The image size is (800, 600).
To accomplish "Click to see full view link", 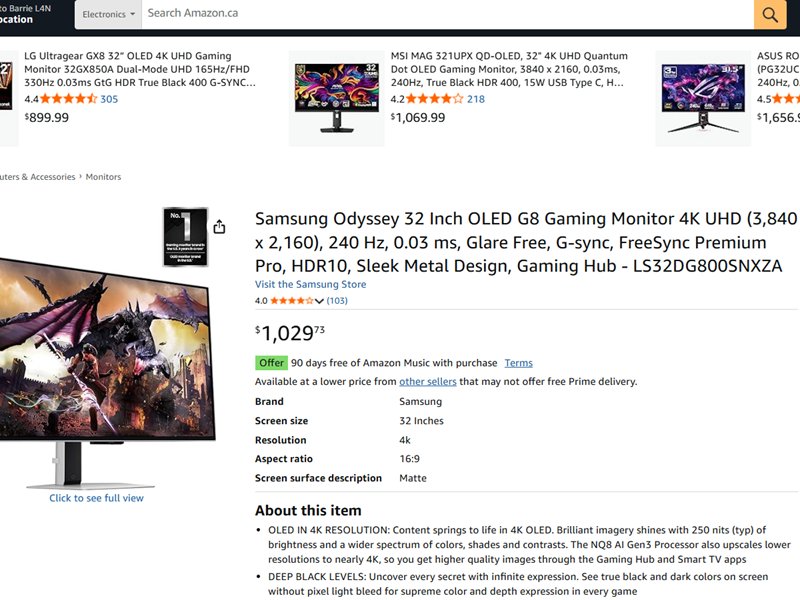I will pyautogui.click(x=96, y=498).
